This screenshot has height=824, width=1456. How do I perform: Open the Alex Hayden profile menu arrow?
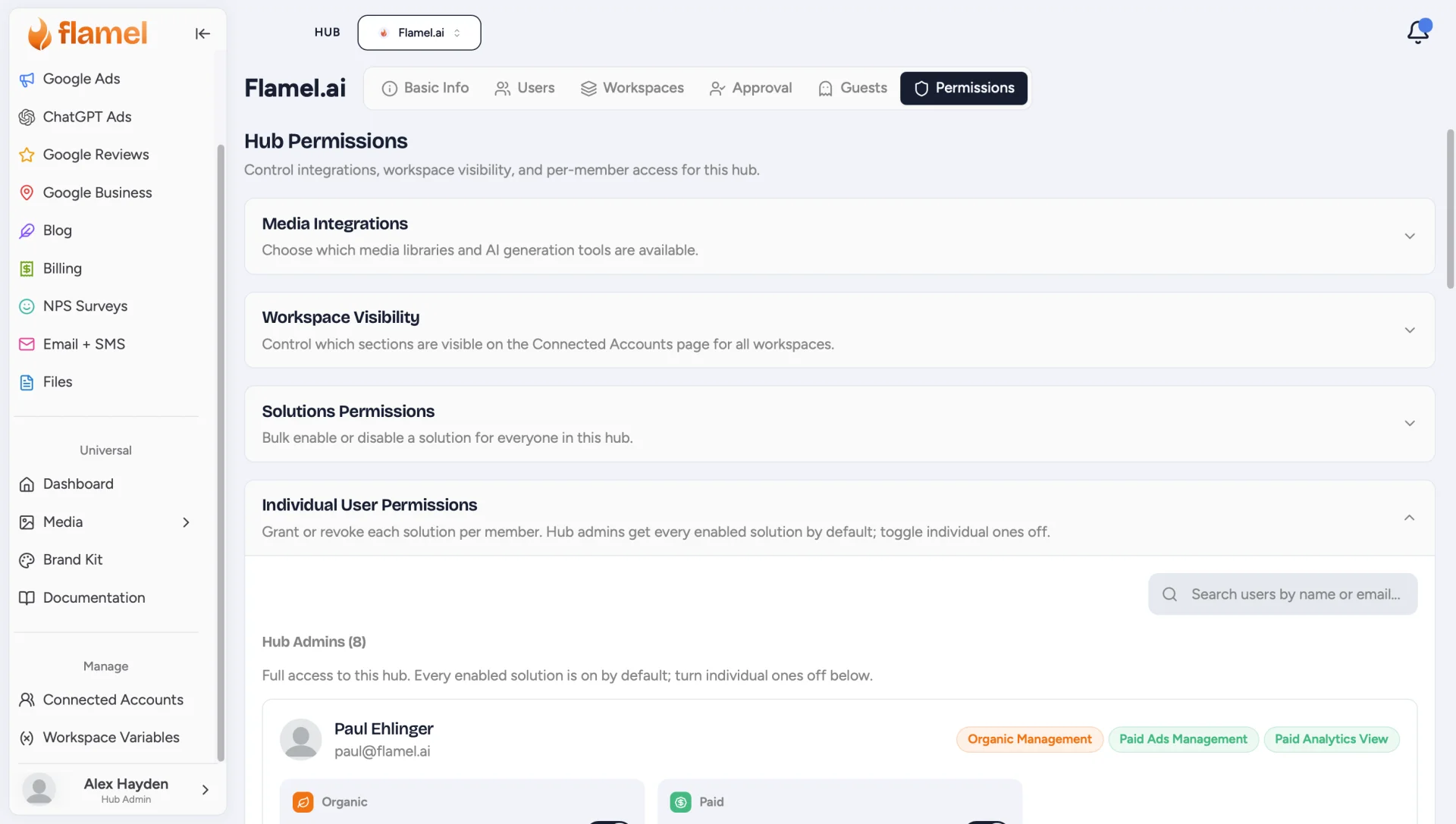[205, 790]
